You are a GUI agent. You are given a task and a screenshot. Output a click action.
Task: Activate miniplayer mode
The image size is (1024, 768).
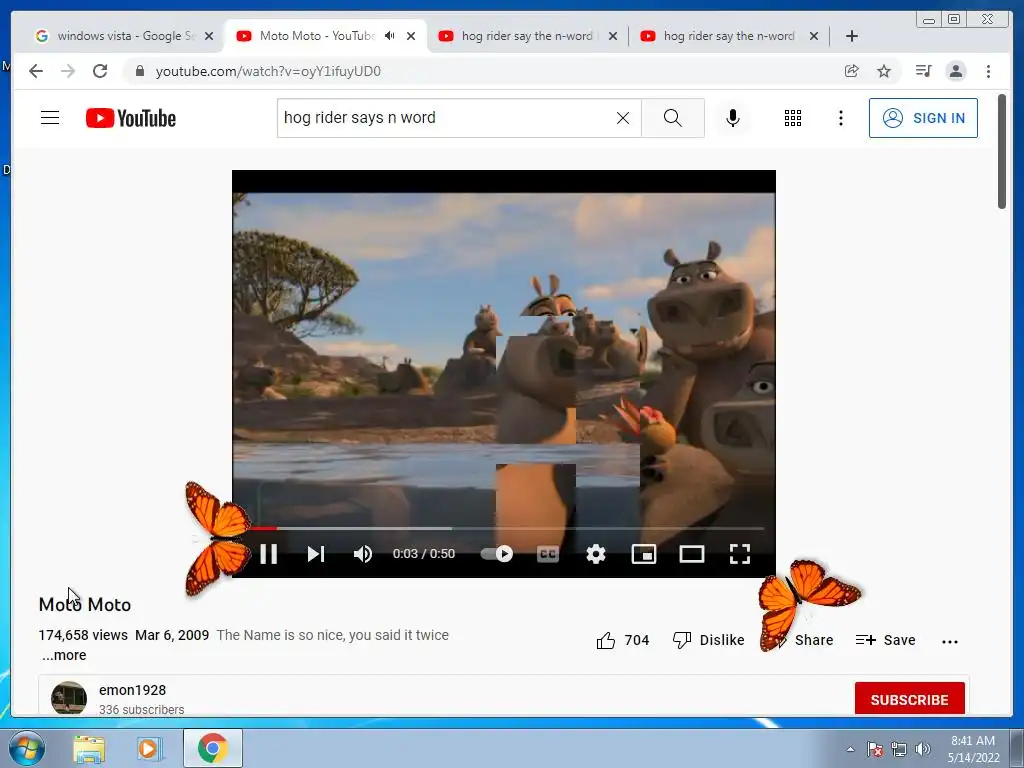tap(644, 554)
